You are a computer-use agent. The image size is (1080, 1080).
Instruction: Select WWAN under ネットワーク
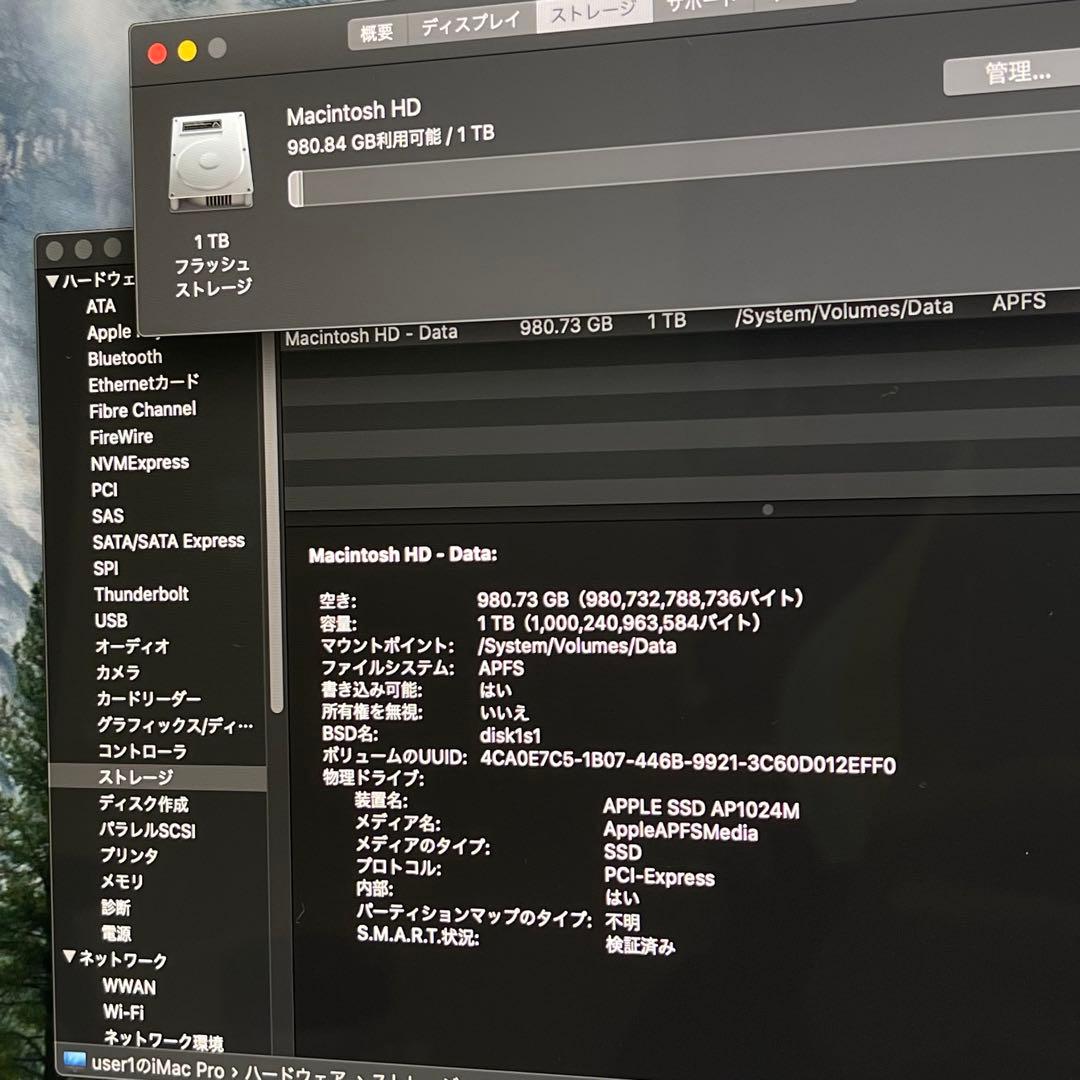click(x=129, y=986)
